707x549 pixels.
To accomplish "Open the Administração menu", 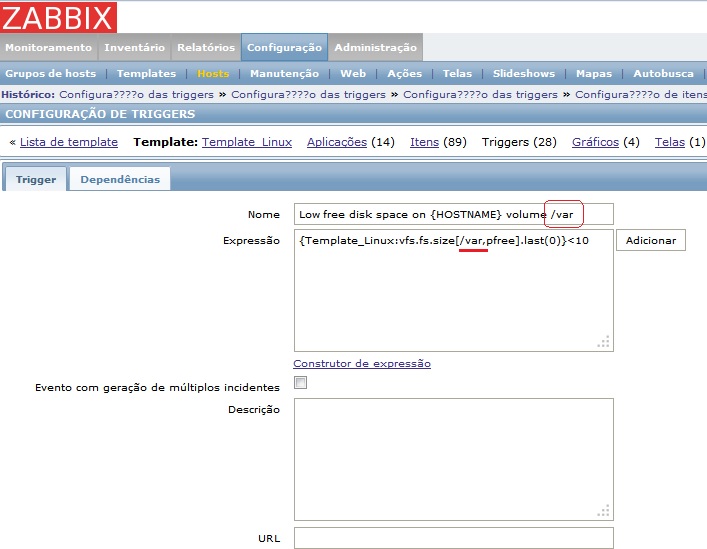I will 376,47.
